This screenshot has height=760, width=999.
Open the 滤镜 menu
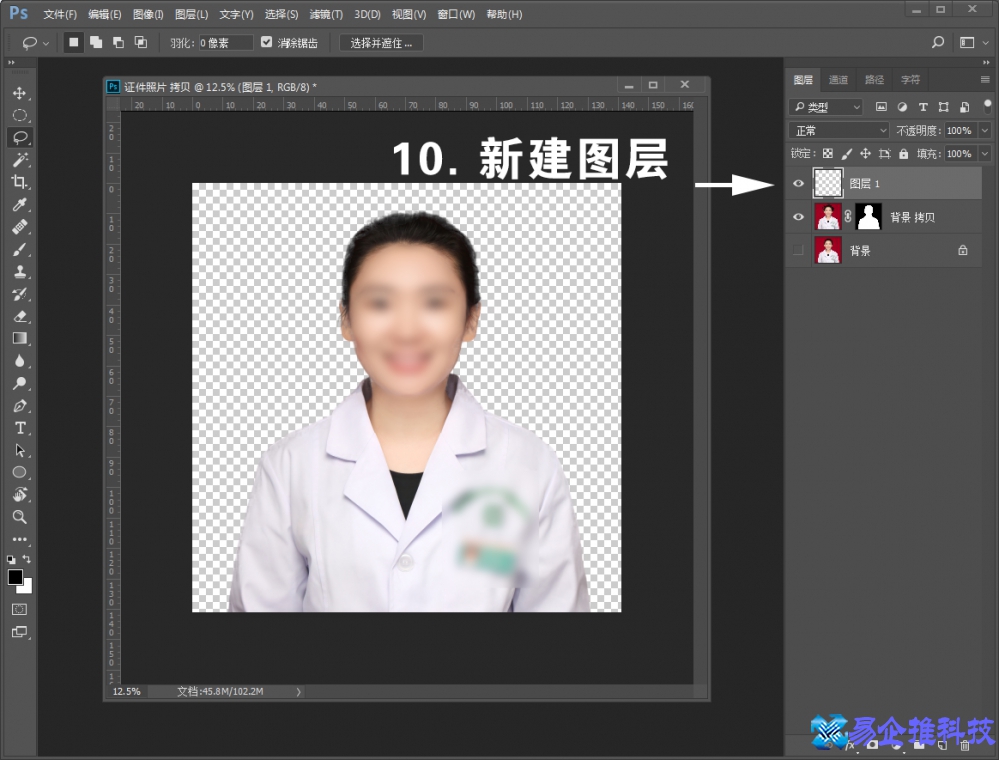(325, 14)
